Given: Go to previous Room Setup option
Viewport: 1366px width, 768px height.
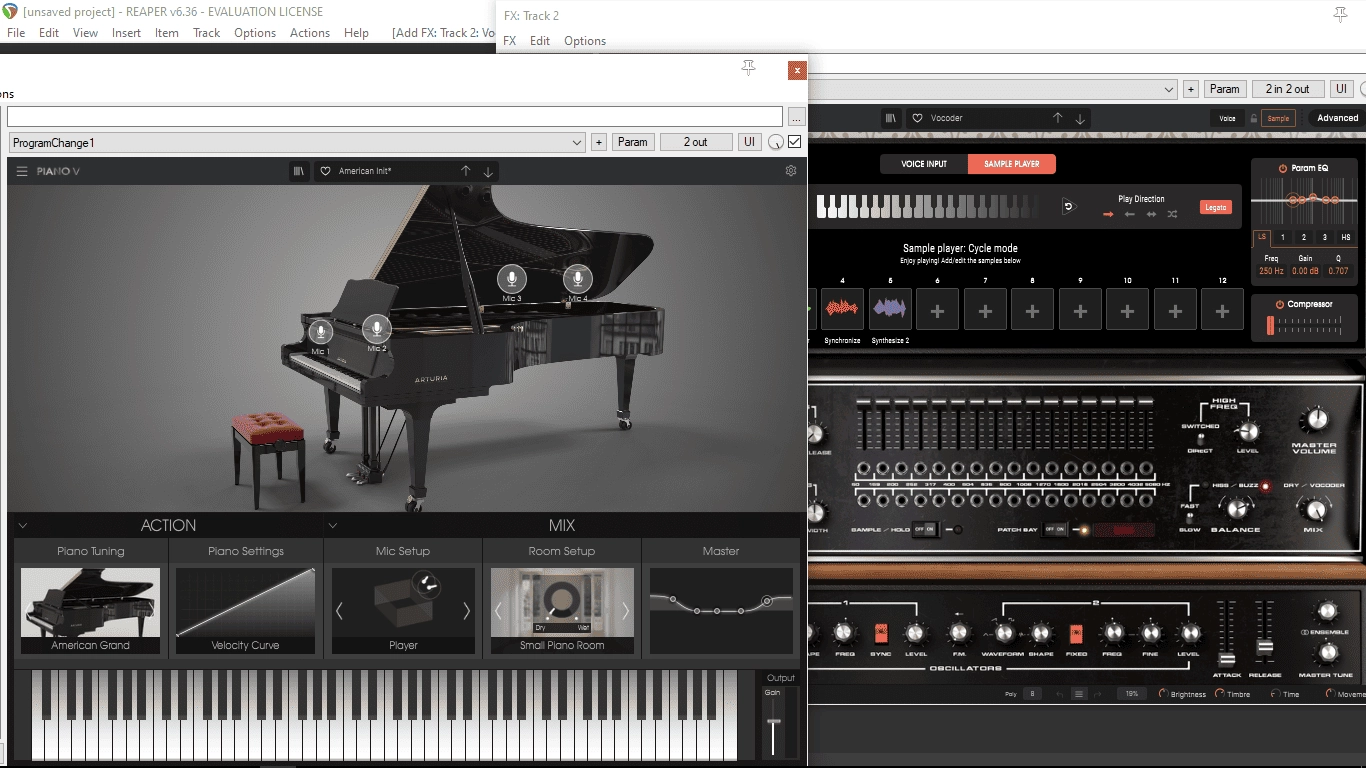Looking at the screenshot, I should 498,610.
